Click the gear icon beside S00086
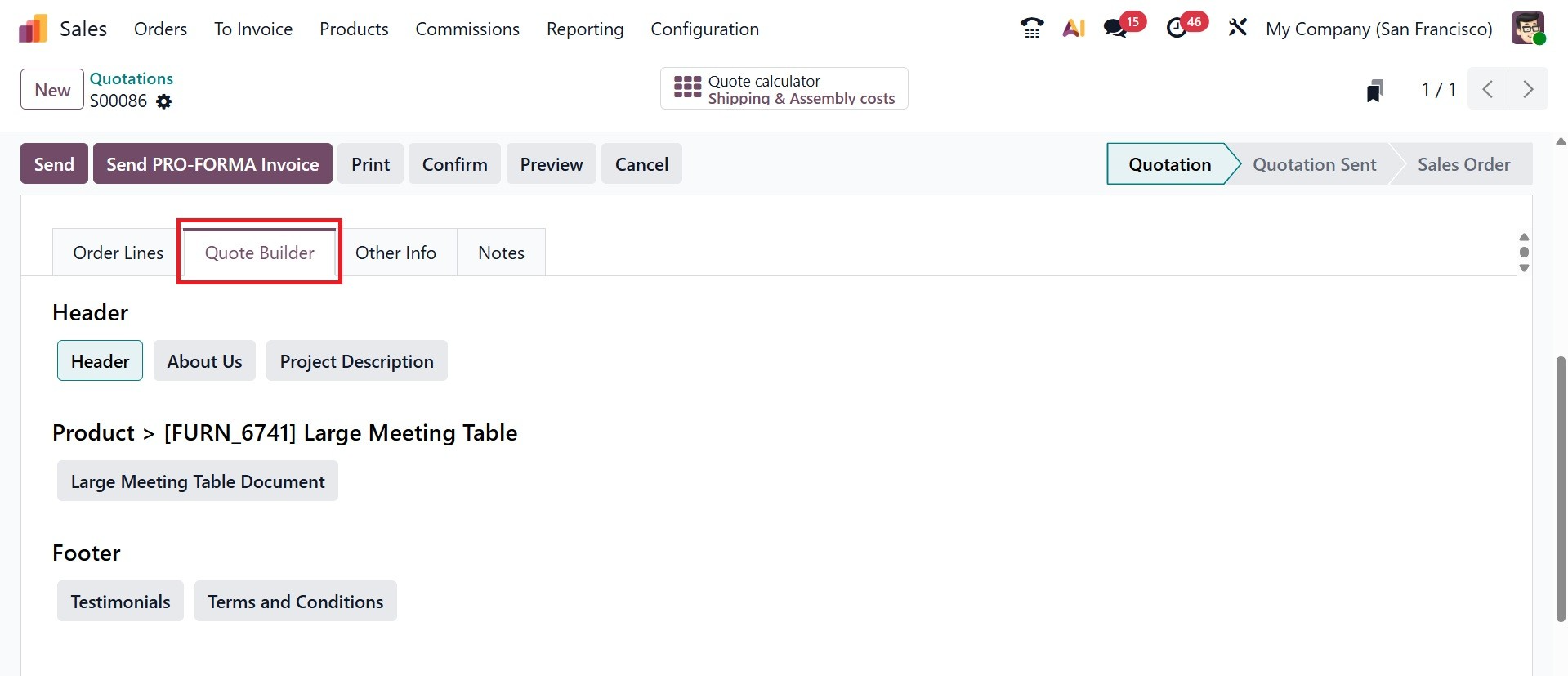1568x676 pixels. click(x=164, y=101)
